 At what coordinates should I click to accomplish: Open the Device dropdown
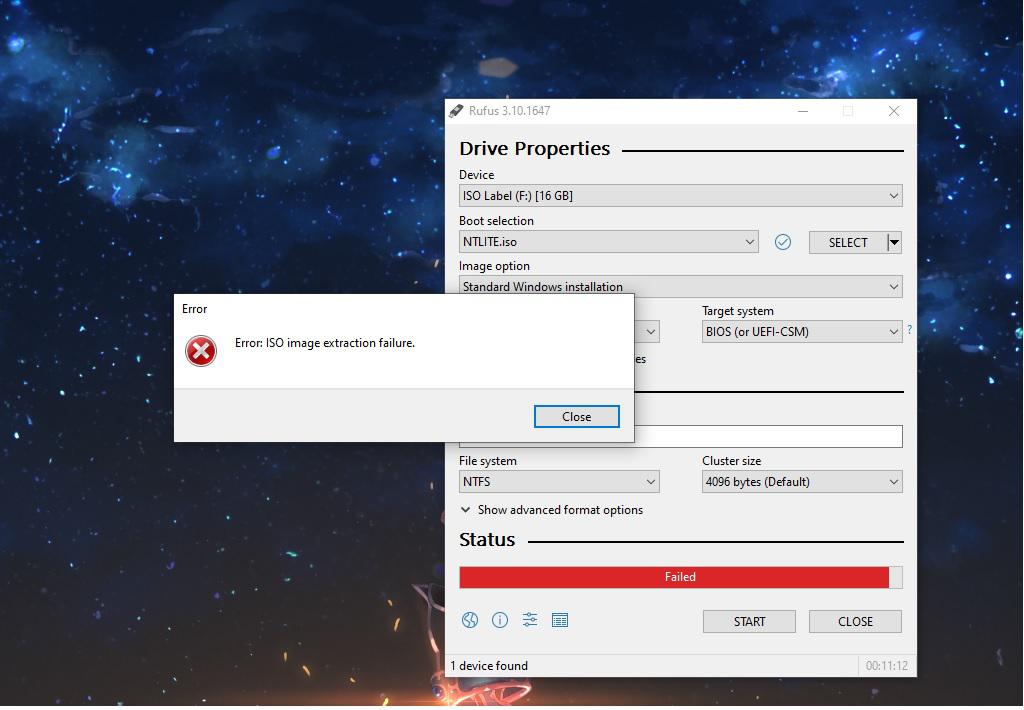point(680,196)
